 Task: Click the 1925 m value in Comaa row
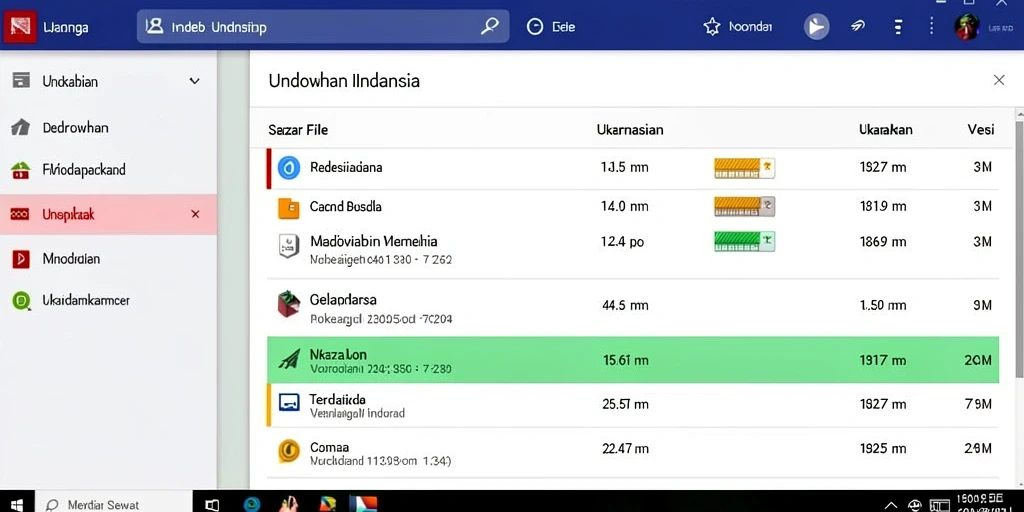[883, 449]
